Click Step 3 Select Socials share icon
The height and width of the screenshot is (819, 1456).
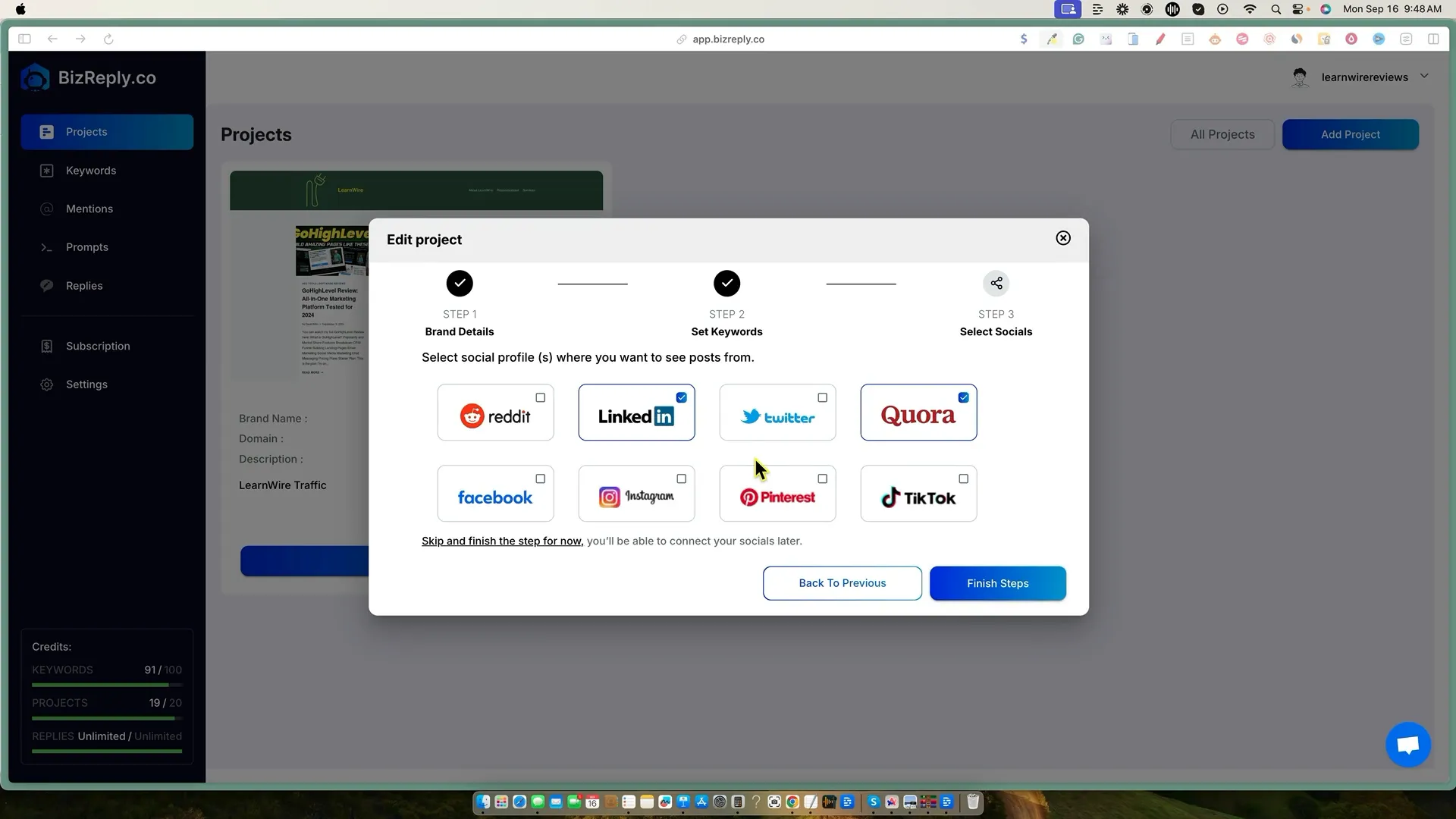coord(996,284)
